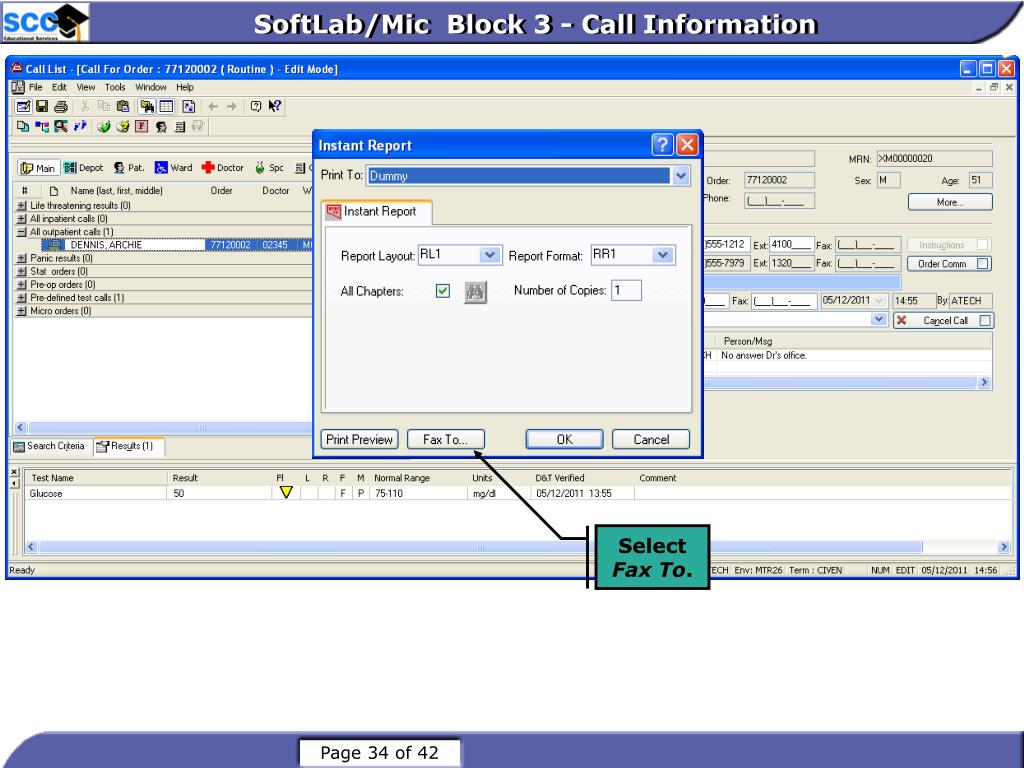Open the Help menu
Screen dimensions: 1024x768
185,87
